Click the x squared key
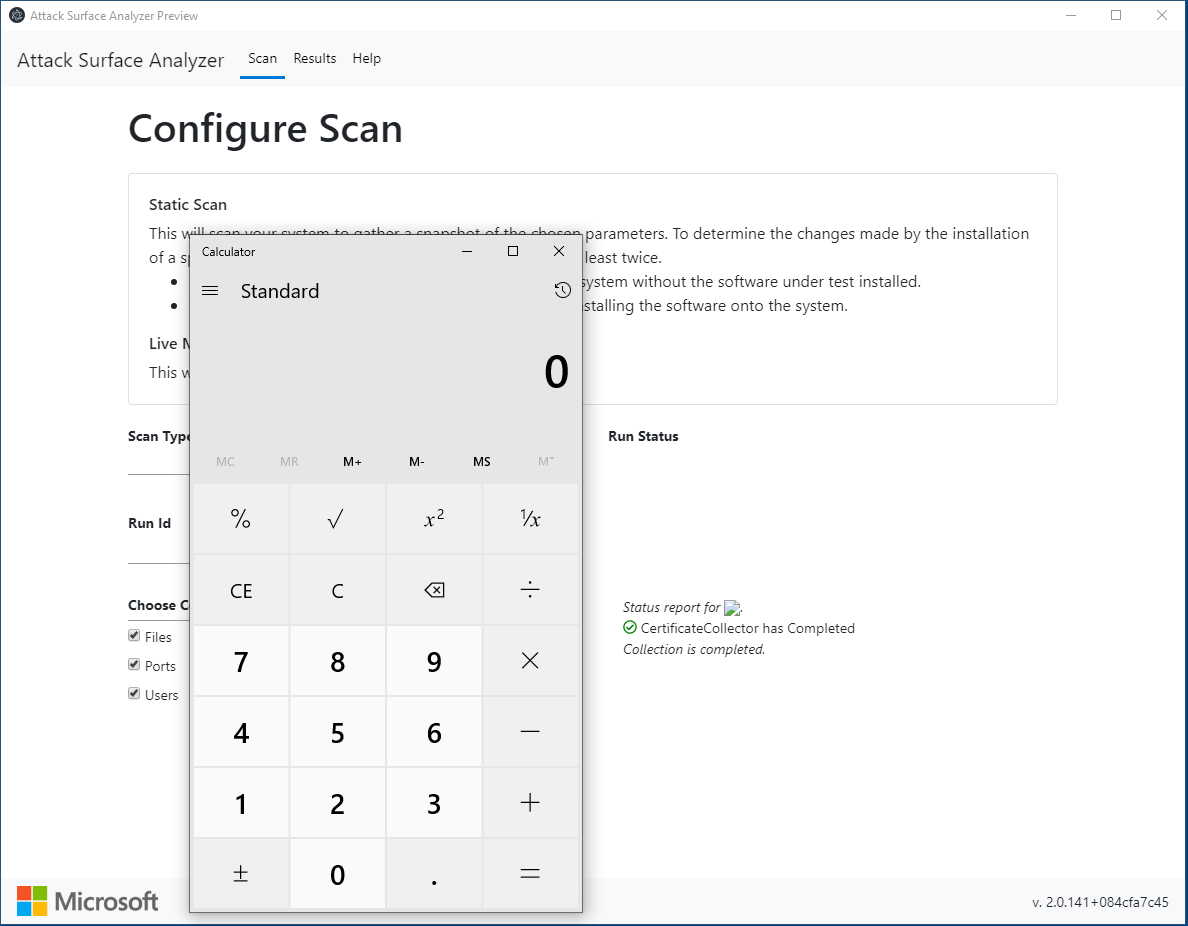The image size is (1188, 926). point(434,519)
